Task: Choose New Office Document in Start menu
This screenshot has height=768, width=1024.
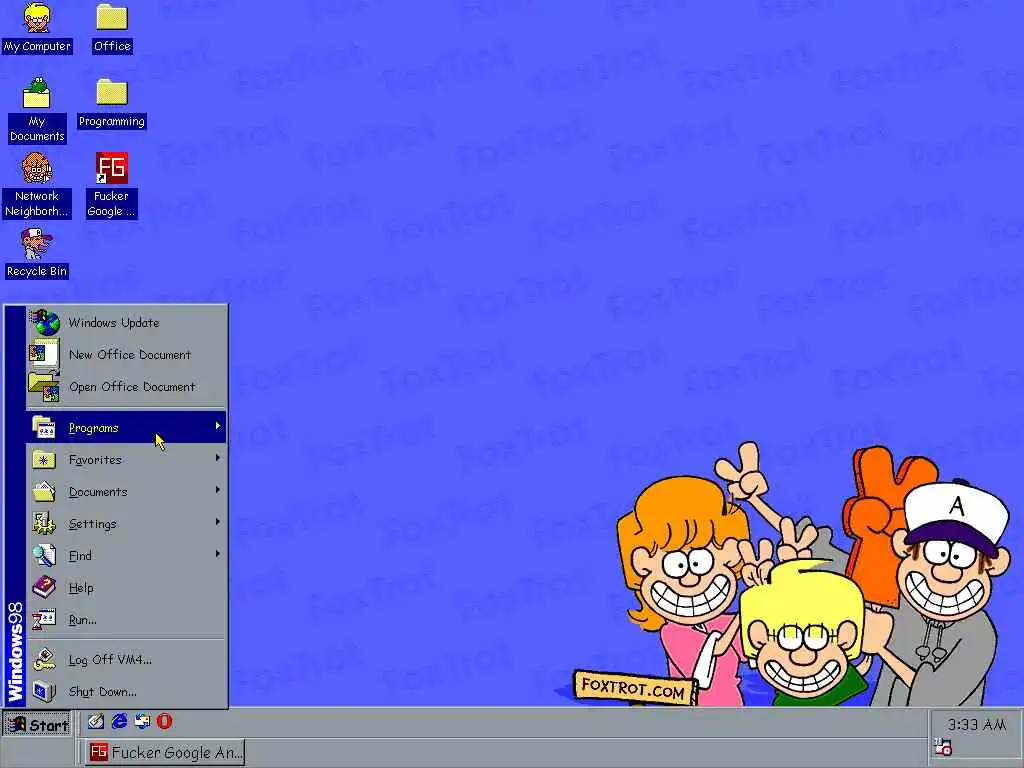Action: (127, 355)
